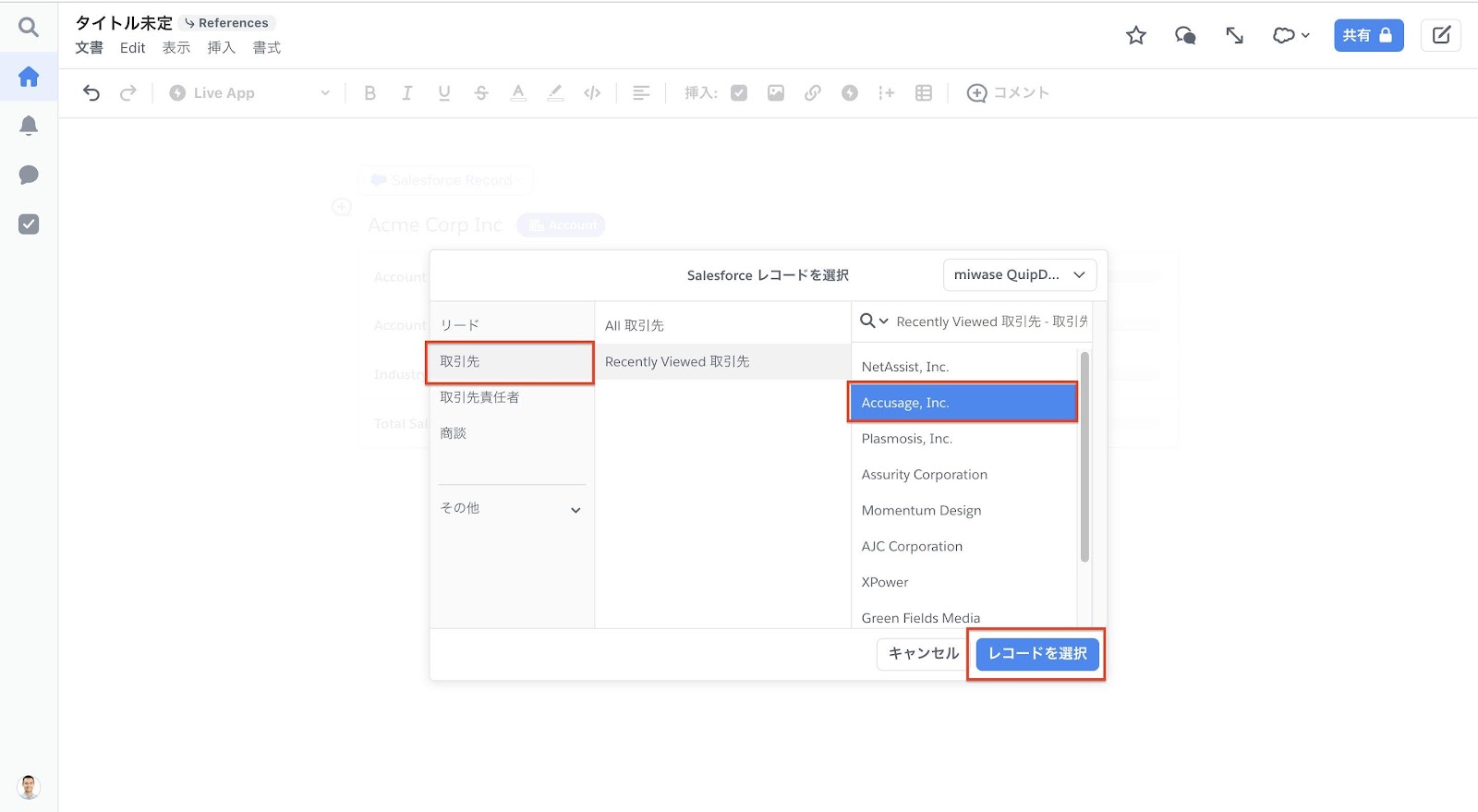Select Green Fields Media record
Image resolution: width=1478 pixels, height=812 pixels.
click(963, 616)
